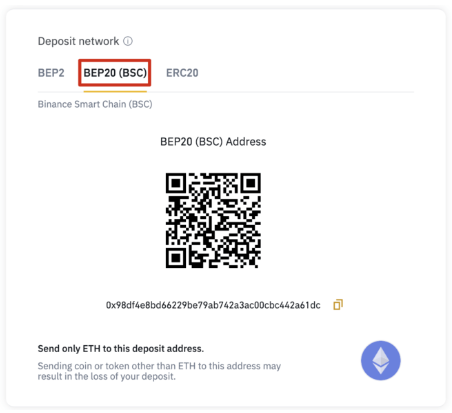Click the QR code's bottom-left finder square
452x413 pixels.
pyautogui.click(x=176, y=258)
